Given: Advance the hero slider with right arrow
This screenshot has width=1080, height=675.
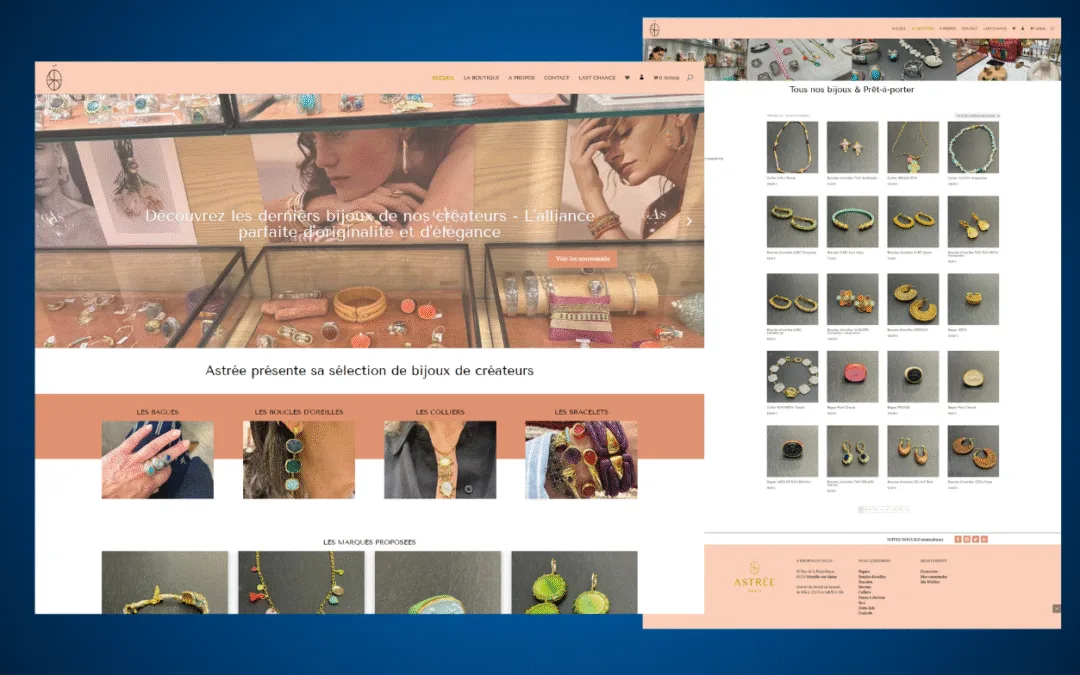Looking at the screenshot, I should [688, 221].
